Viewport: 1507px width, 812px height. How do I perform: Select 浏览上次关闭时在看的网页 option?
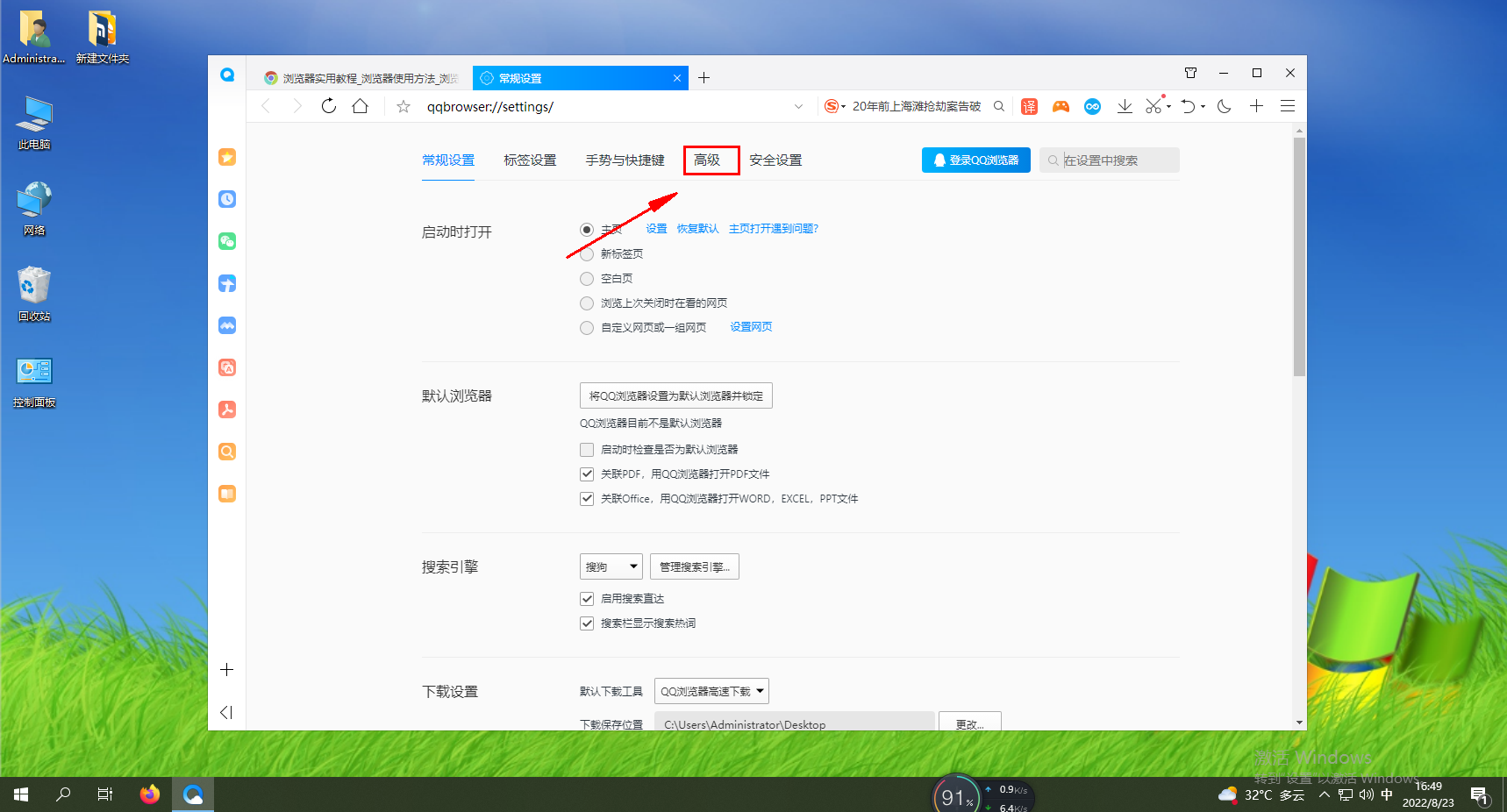[587, 303]
